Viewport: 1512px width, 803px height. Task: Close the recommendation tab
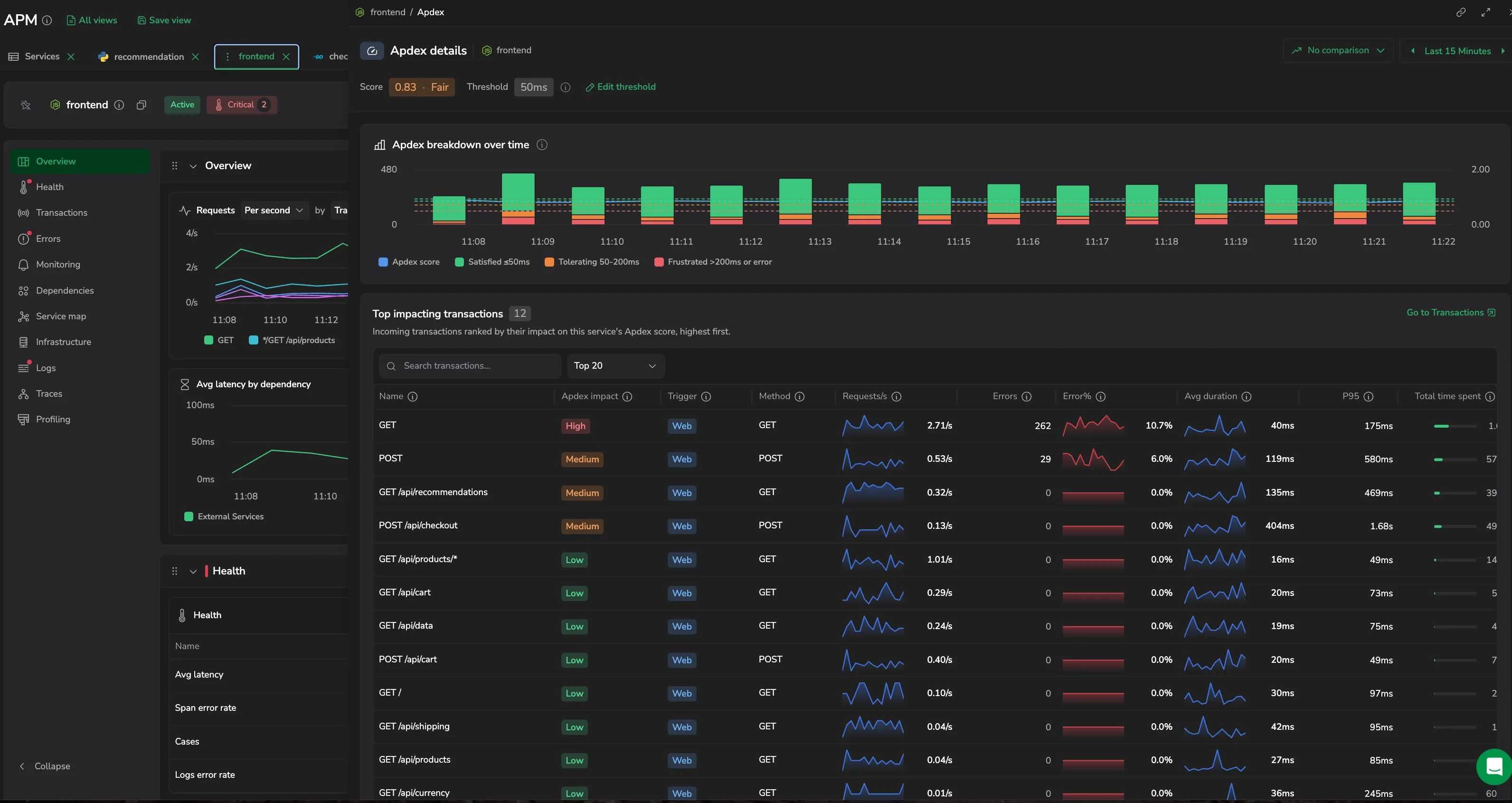click(x=196, y=57)
